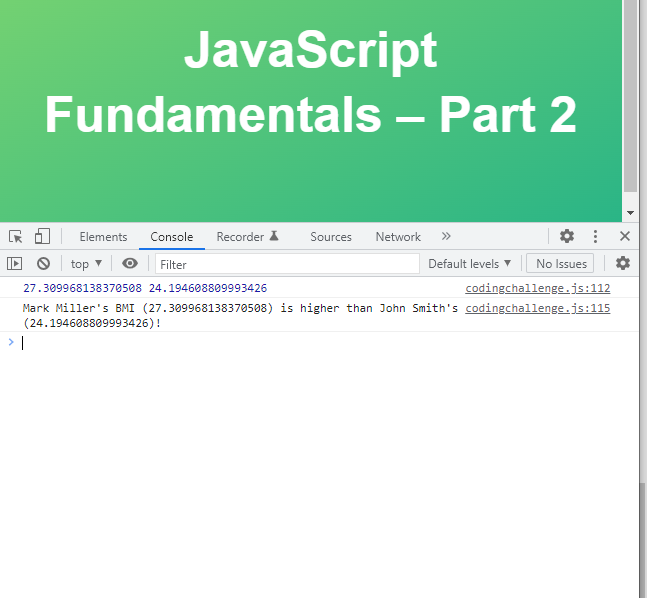Click the Mark Miller's BMI log message
647x598 pixels.
(x=240, y=316)
